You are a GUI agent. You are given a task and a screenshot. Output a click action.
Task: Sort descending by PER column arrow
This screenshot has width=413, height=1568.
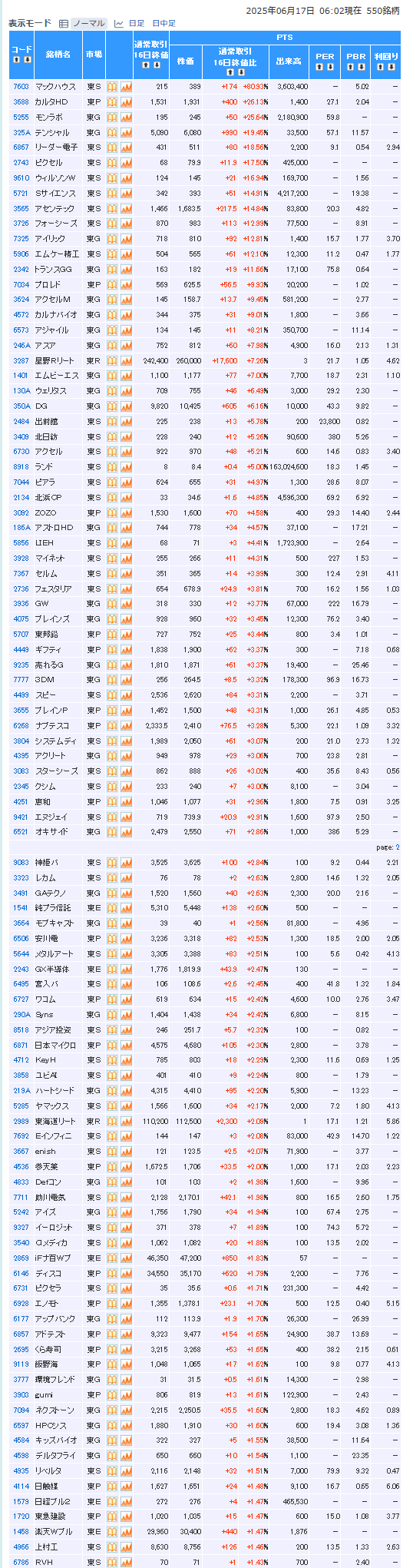pos(330,66)
